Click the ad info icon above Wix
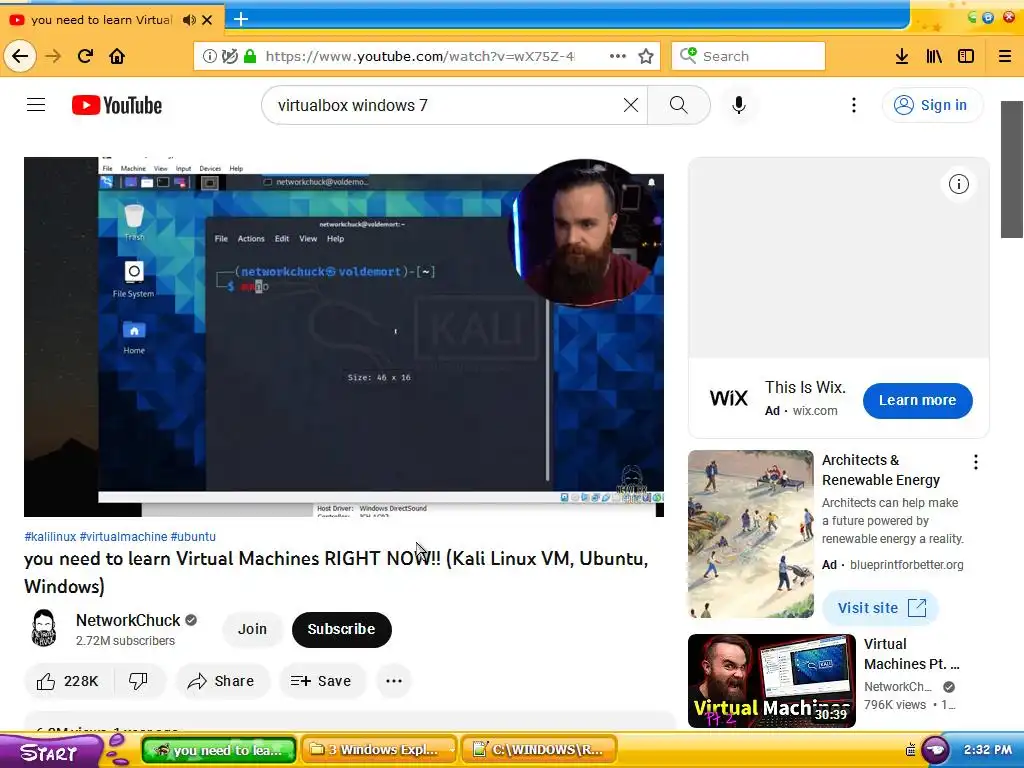This screenshot has height=768, width=1024. (958, 184)
